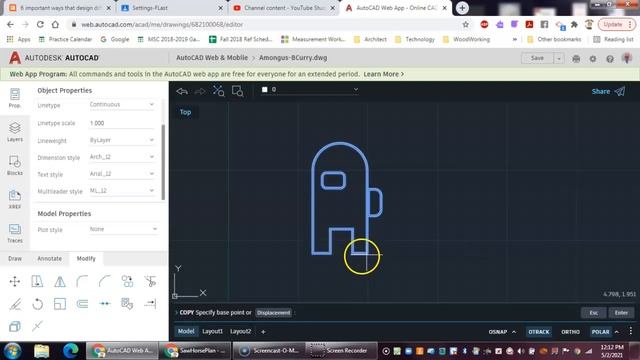Switch to the Draw tab

point(15,258)
